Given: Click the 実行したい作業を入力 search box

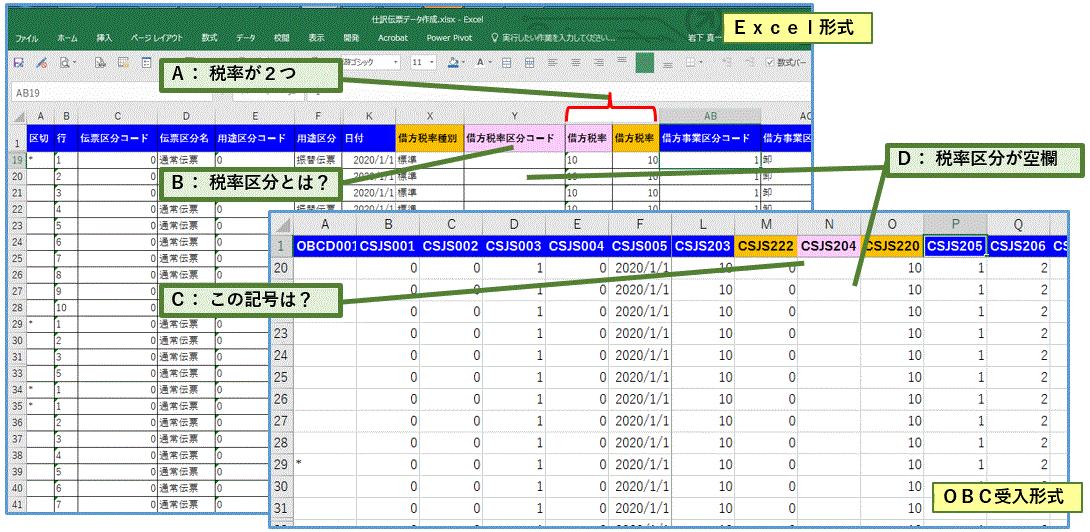Looking at the screenshot, I should 557,38.
